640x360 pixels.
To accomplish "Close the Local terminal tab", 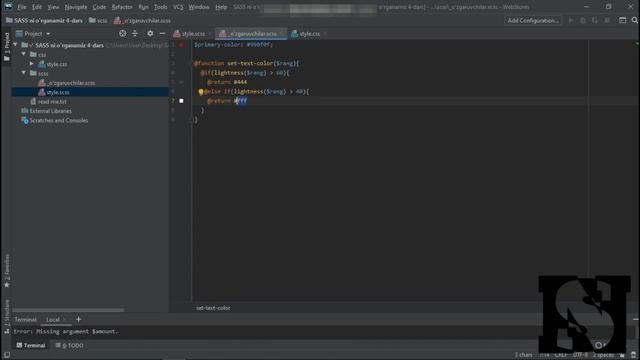I will [x=64, y=320].
